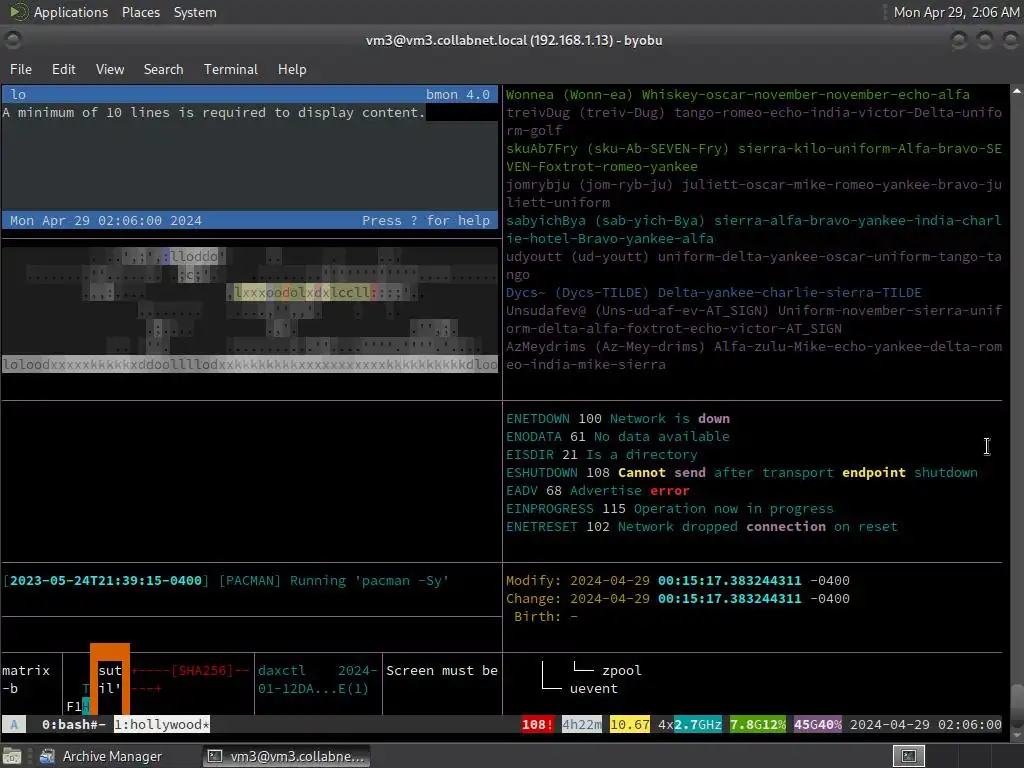Click the window menu button at title bar left
This screenshot has height=768, width=1024.
point(12,40)
